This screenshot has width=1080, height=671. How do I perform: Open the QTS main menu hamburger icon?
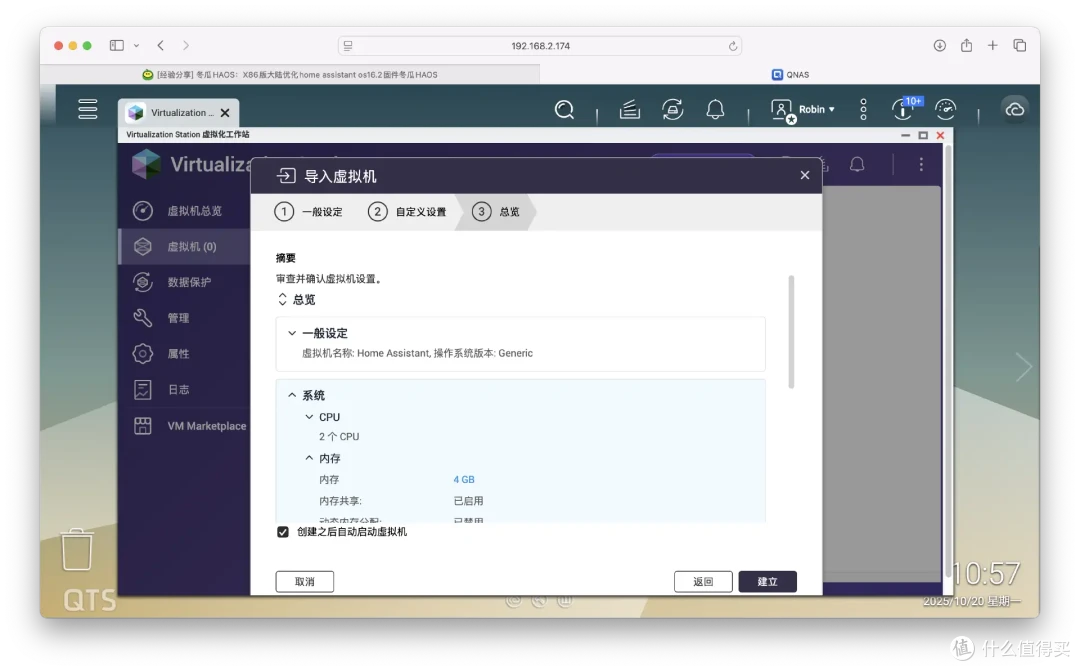click(x=87, y=109)
